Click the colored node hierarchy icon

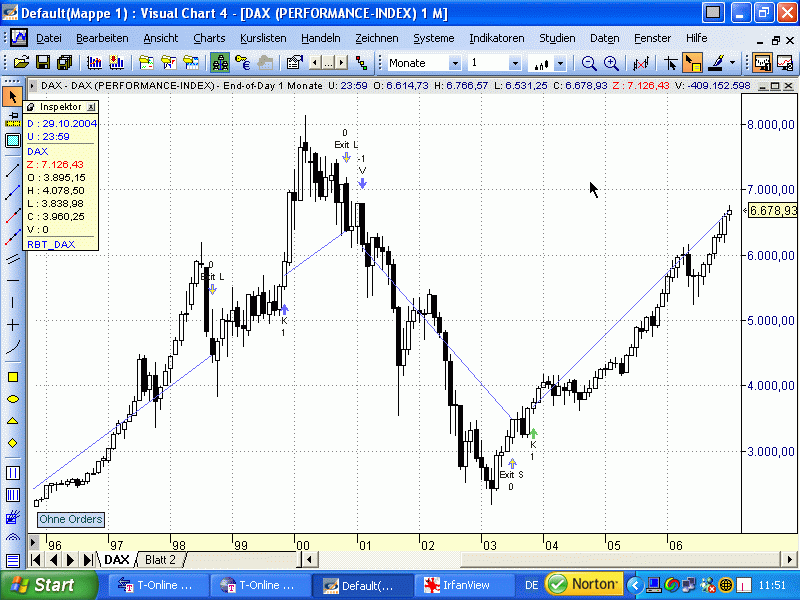point(362,63)
